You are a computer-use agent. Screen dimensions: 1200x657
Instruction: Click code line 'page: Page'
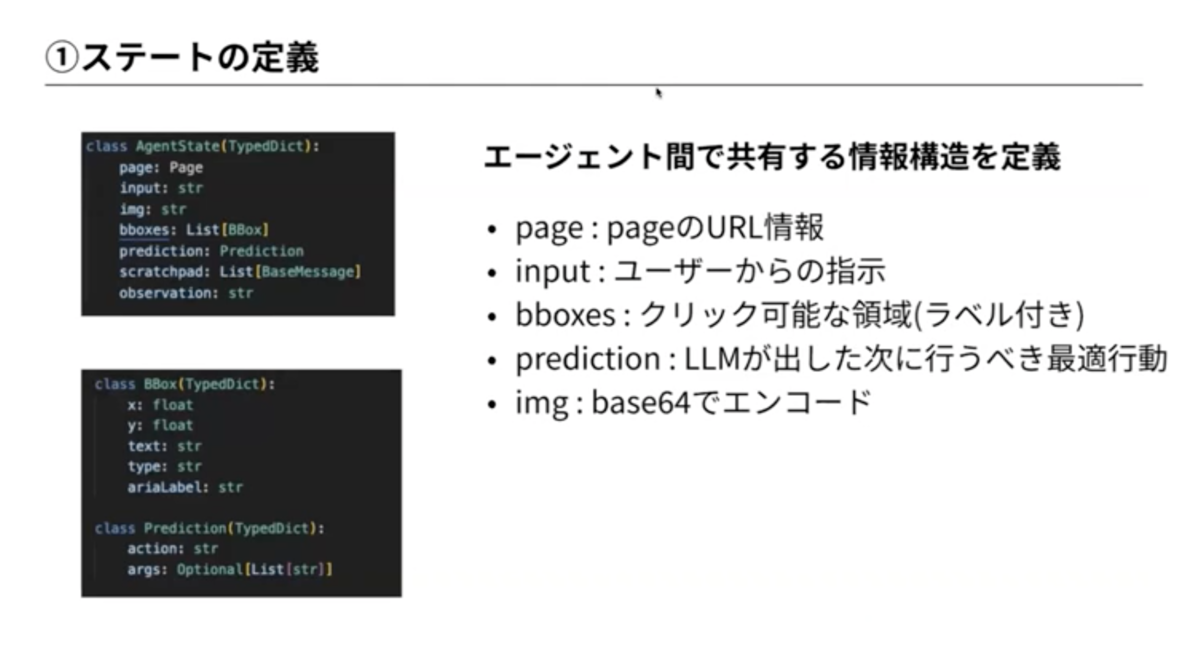[161, 167]
